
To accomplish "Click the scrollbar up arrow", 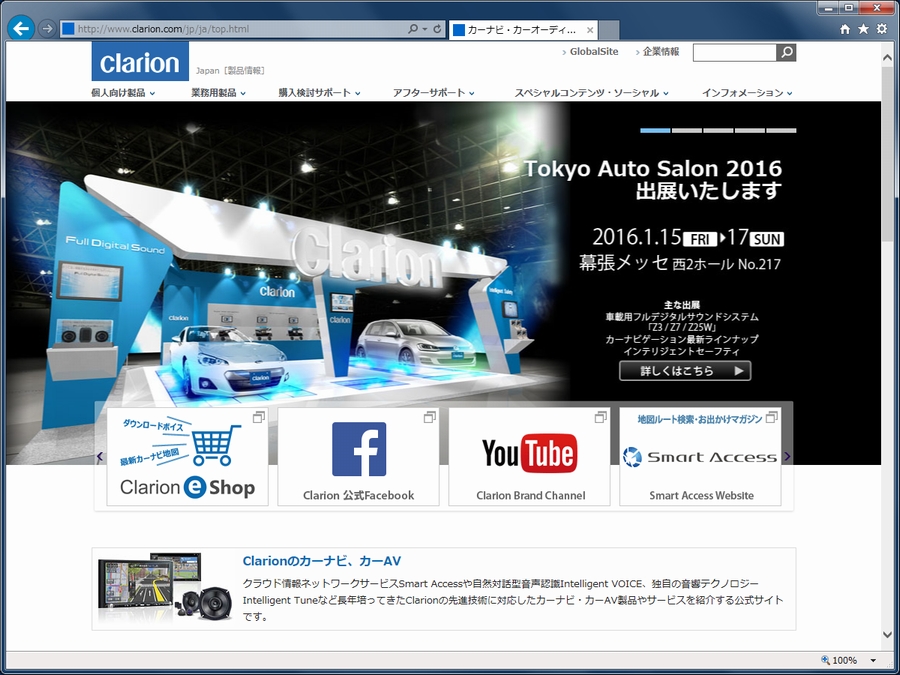I will coord(887,57).
